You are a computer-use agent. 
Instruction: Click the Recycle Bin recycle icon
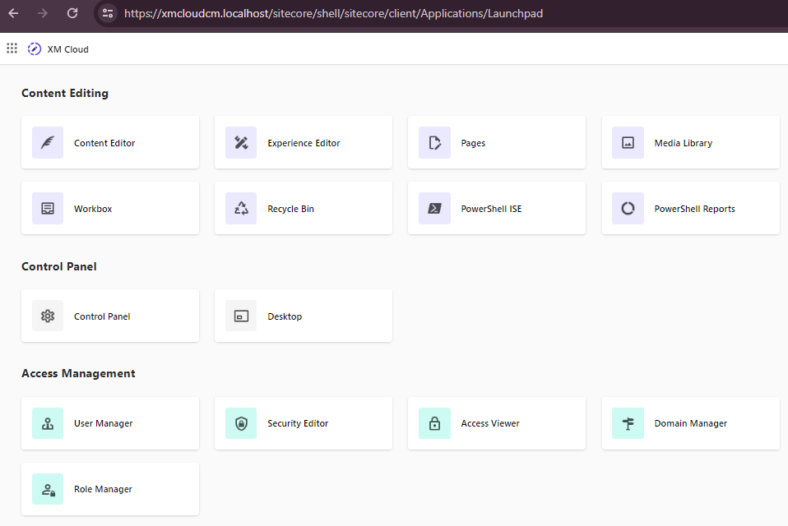241,208
